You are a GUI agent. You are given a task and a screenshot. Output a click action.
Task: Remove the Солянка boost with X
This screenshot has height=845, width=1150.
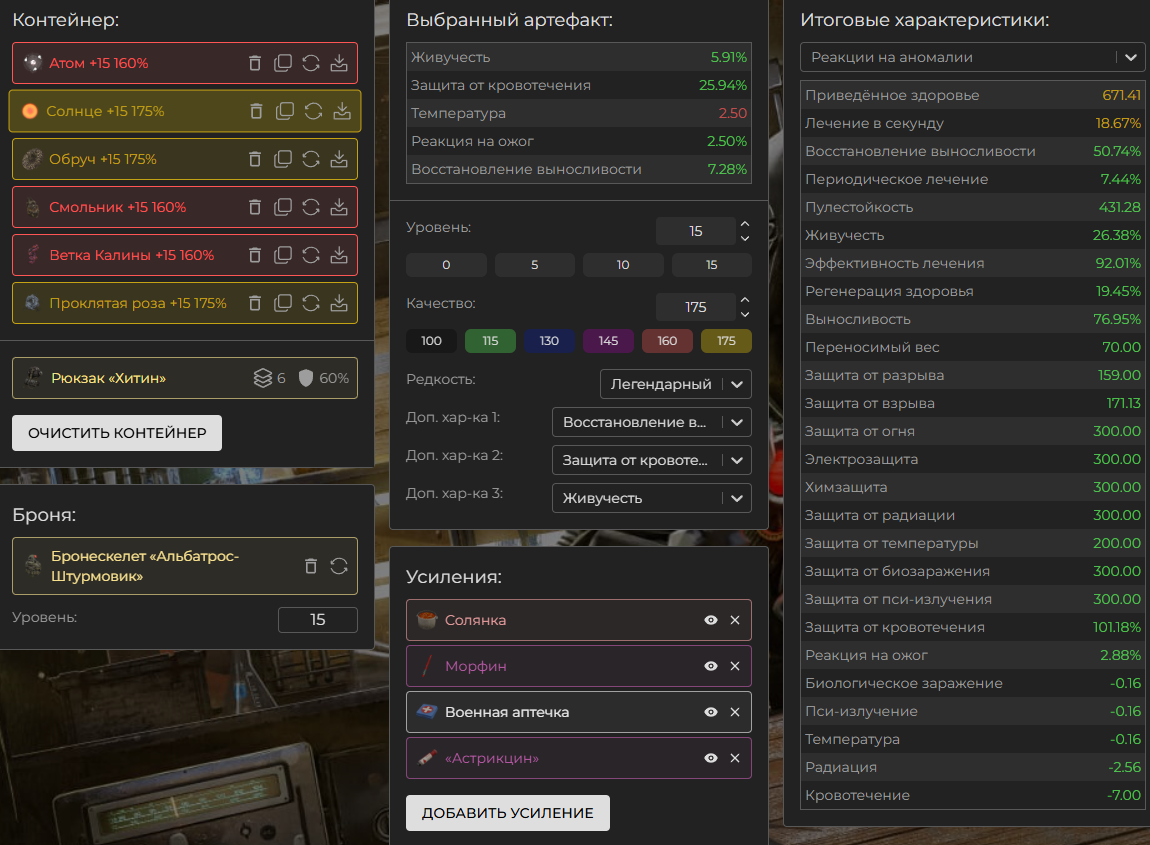coord(735,620)
